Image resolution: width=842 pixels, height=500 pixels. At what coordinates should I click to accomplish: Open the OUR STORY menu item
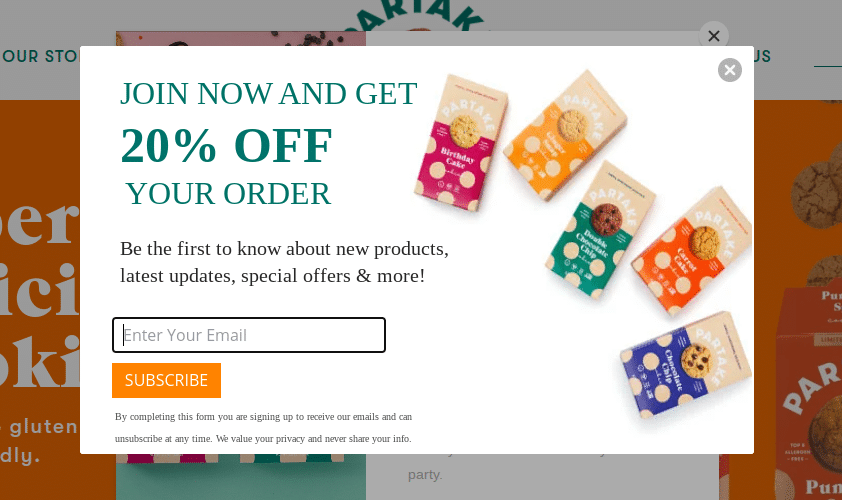pyautogui.click(x=41, y=56)
